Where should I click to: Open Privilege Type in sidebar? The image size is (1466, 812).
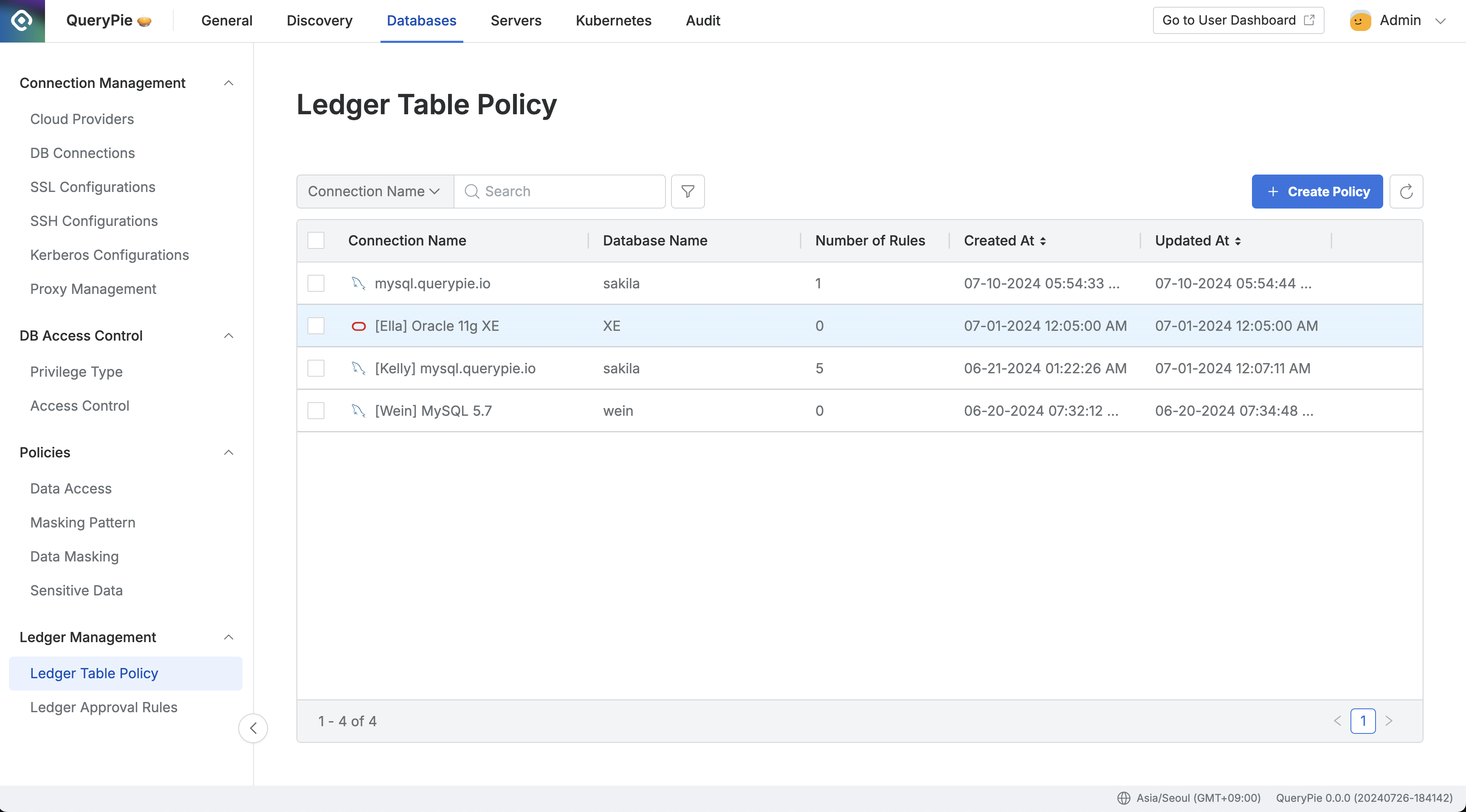pos(76,372)
